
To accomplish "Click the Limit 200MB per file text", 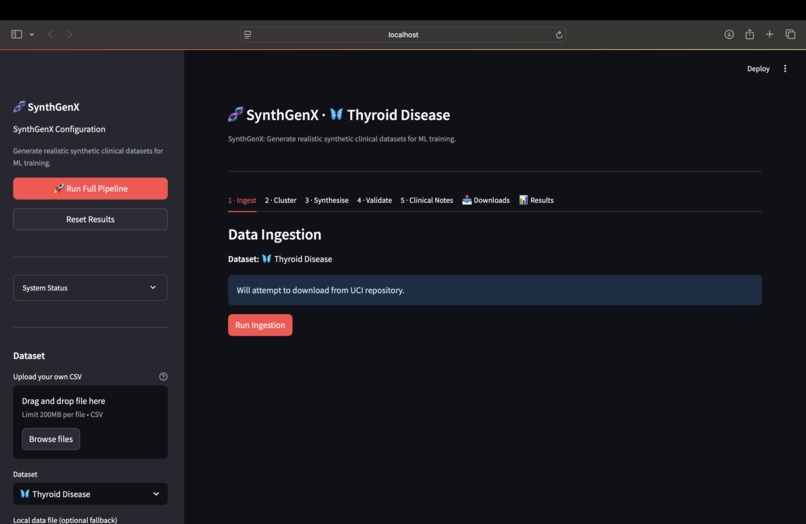I will pos(62,415).
